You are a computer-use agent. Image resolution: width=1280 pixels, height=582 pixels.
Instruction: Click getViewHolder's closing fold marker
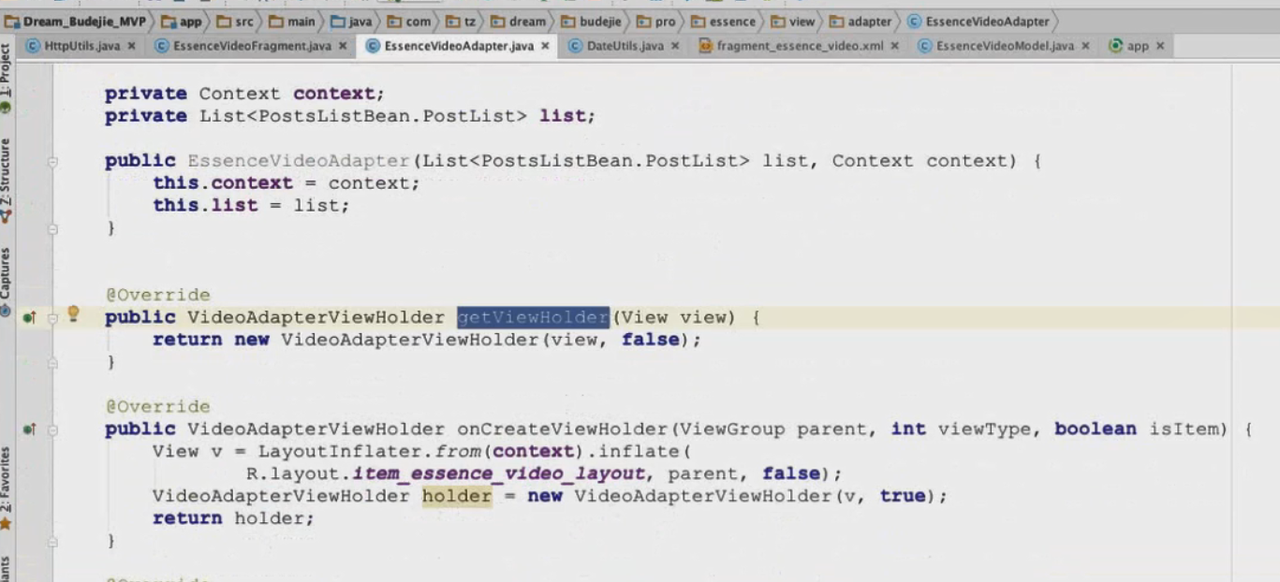tap(52, 362)
